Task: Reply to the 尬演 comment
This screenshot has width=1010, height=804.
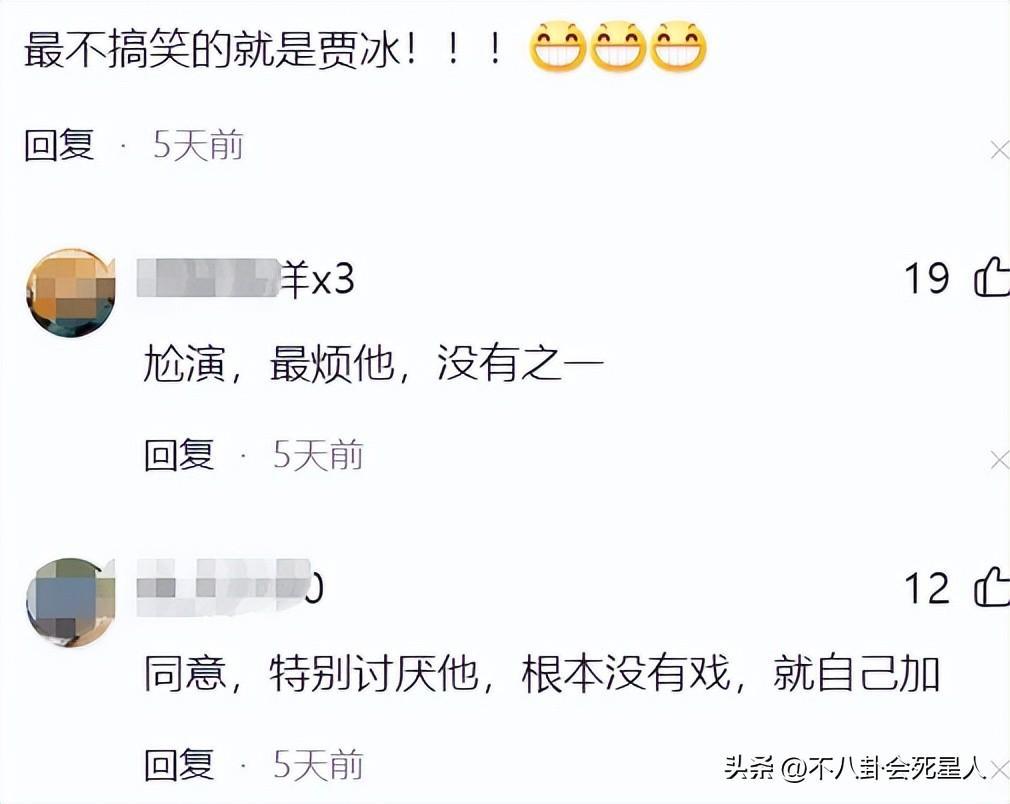Action: [179, 455]
